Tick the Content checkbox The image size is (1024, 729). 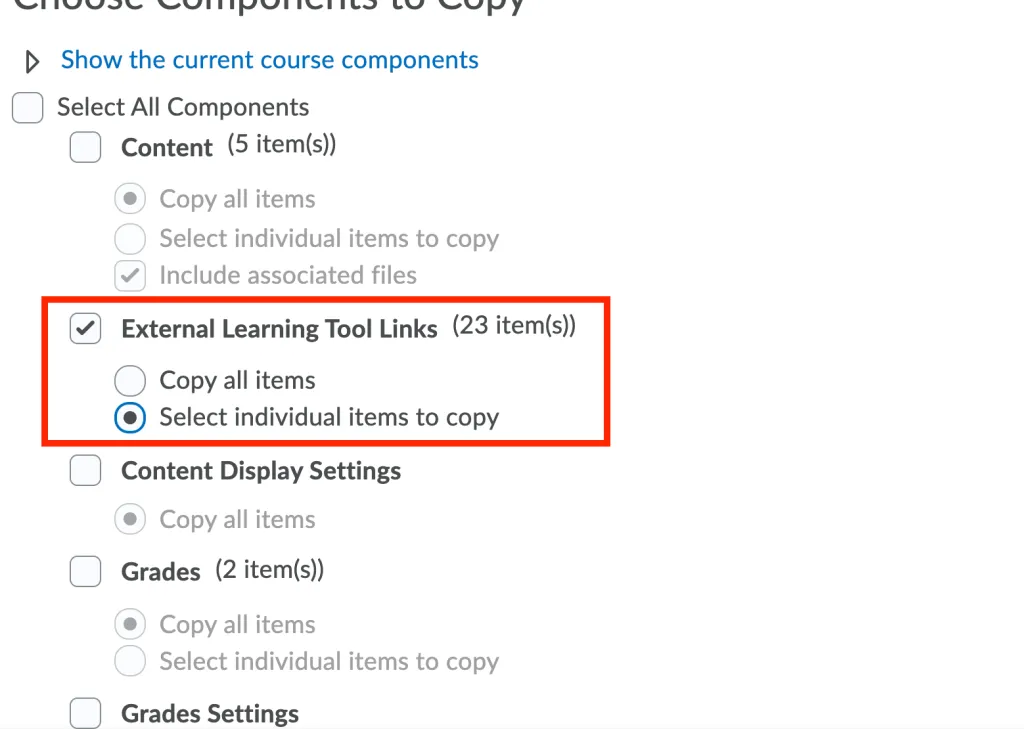coord(86,147)
